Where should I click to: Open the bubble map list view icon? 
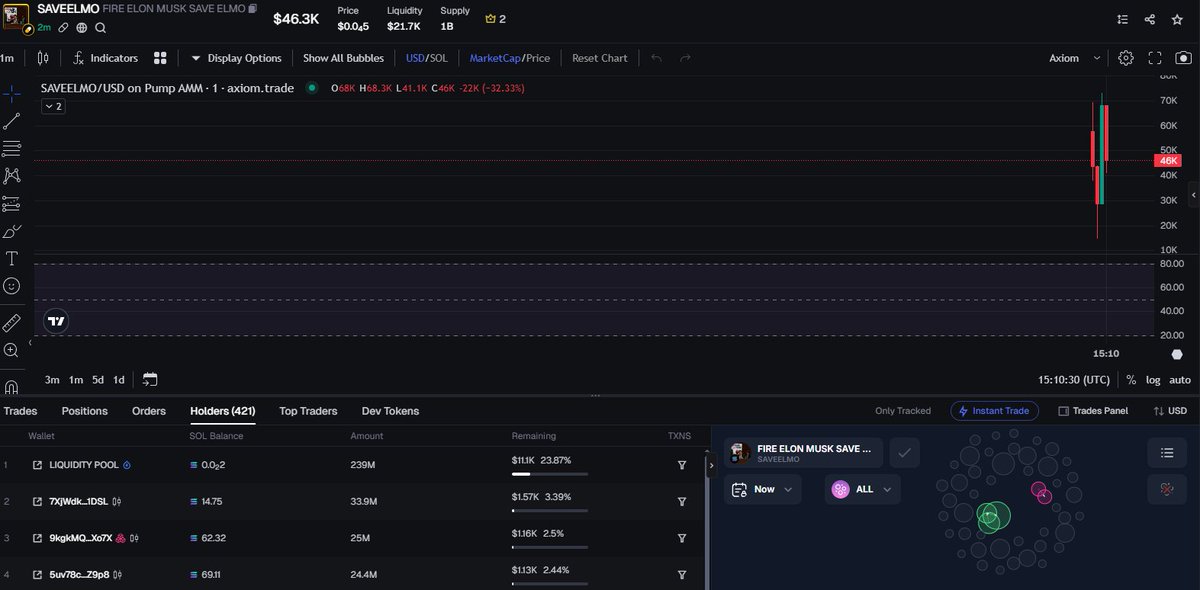click(1167, 453)
